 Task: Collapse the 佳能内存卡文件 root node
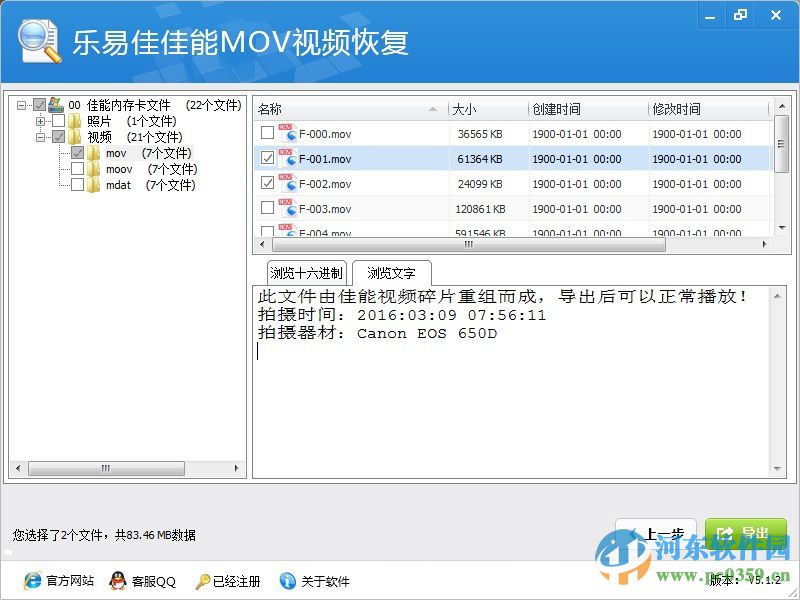point(19,103)
